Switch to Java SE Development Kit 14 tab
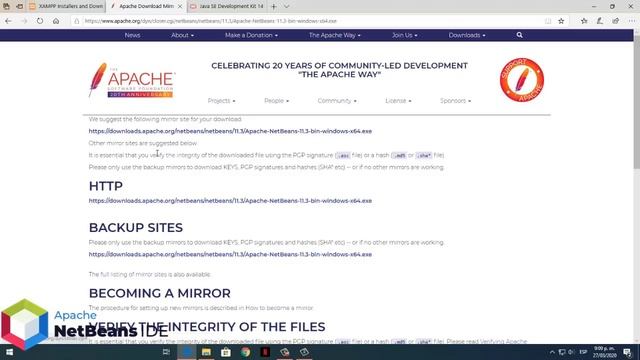640x360 pixels. pos(227,7)
